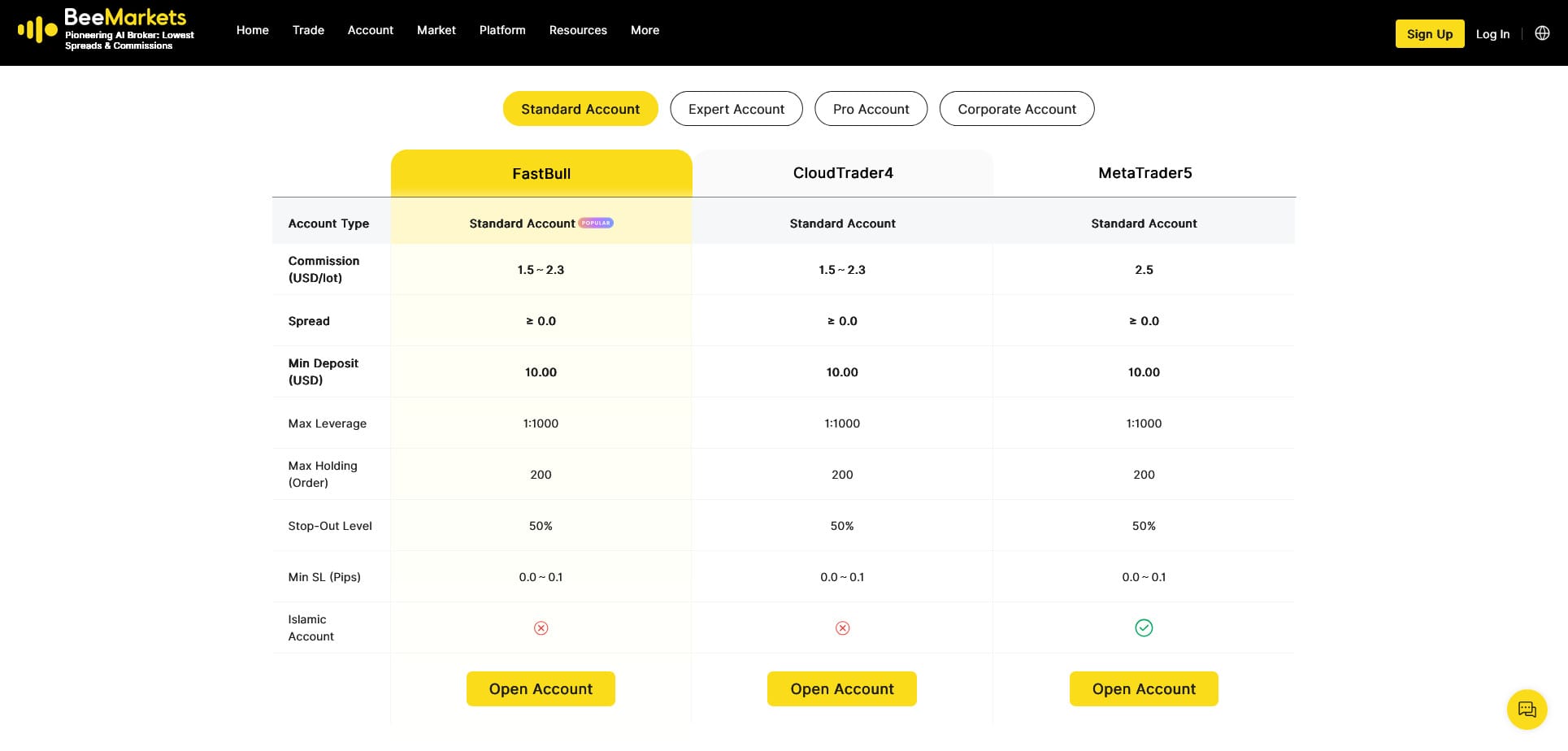Click the Max Leverage row label
Viewport: 1568px width, 751px height.
tap(327, 423)
